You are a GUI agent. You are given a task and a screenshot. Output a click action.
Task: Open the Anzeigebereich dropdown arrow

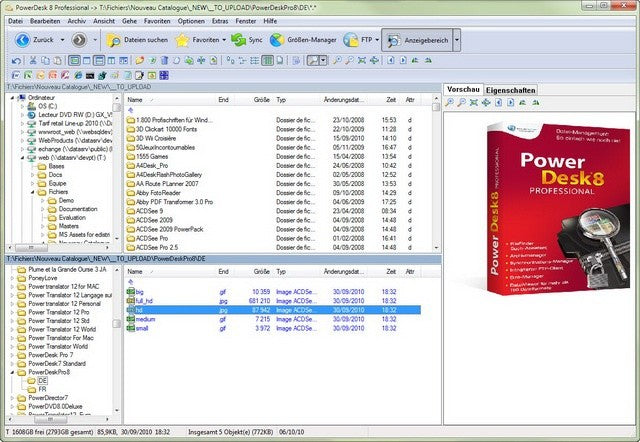coord(457,40)
